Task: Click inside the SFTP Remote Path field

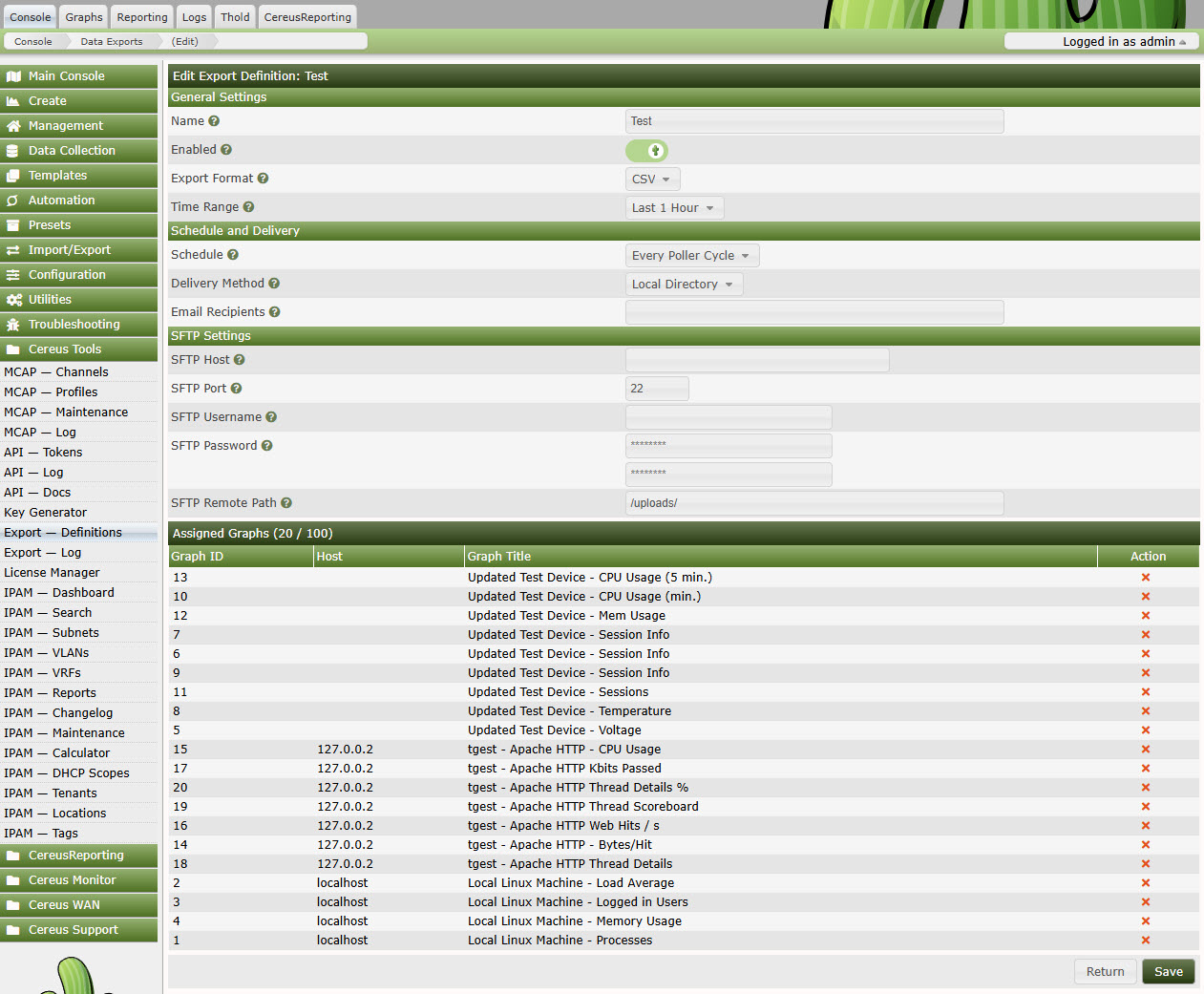Action: 813,502
